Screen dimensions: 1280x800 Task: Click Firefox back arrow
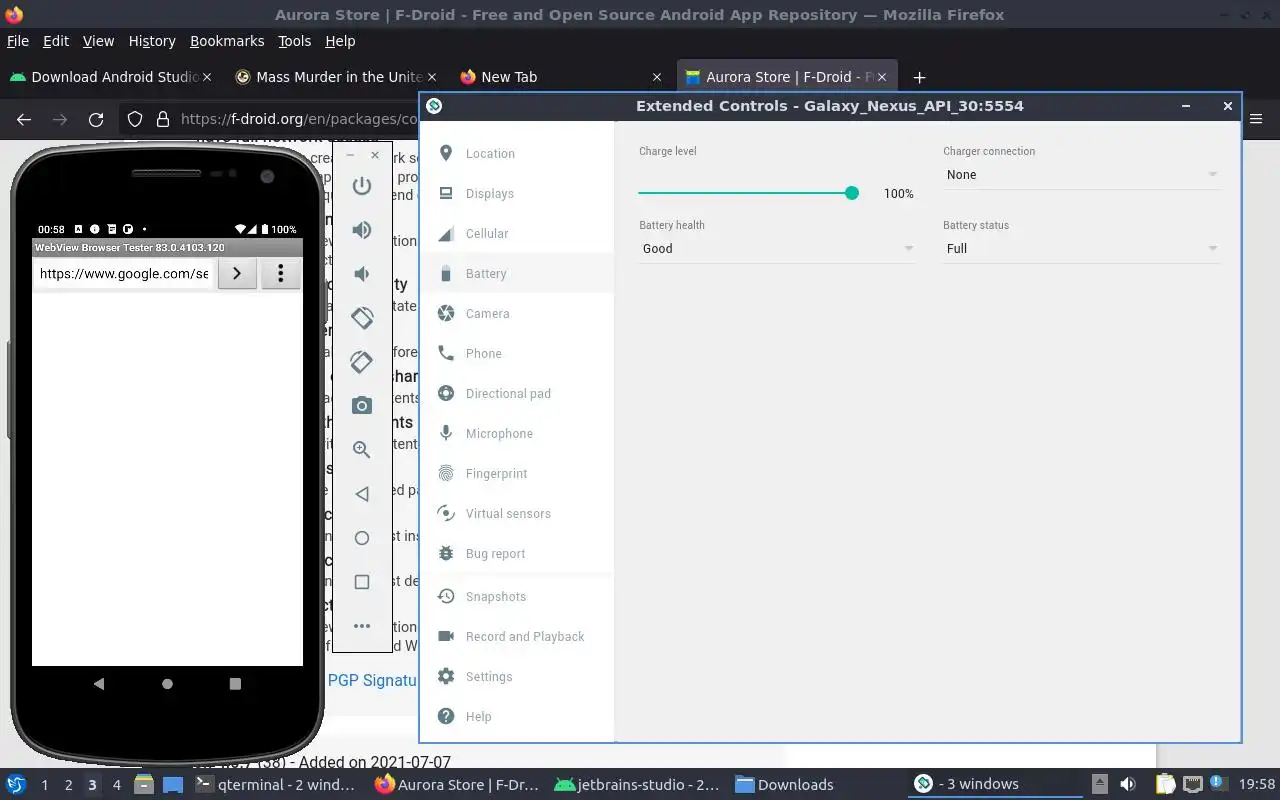(x=24, y=120)
